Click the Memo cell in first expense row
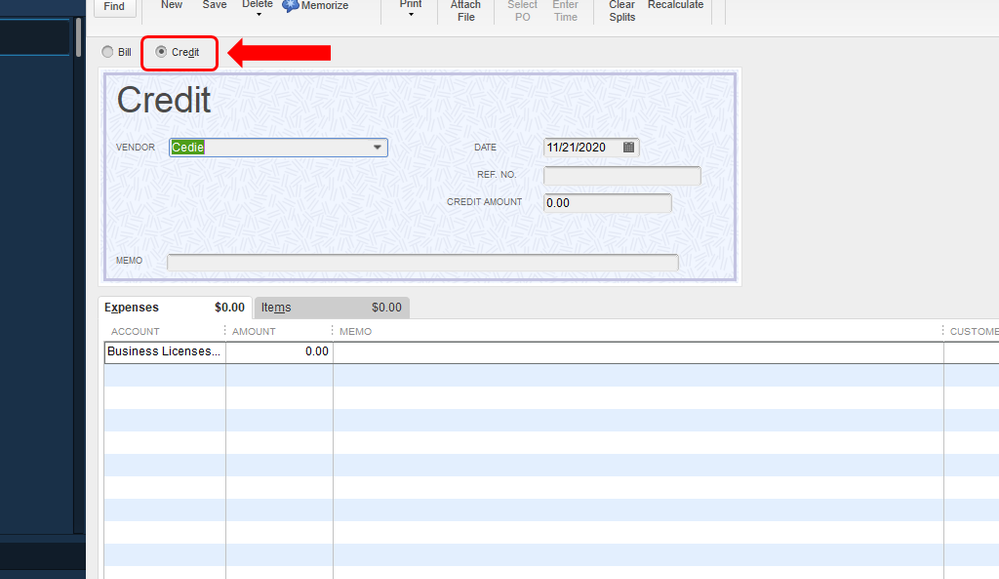The height and width of the screenshot is (579, 999). pyautogui.click(x=638, y=352)
